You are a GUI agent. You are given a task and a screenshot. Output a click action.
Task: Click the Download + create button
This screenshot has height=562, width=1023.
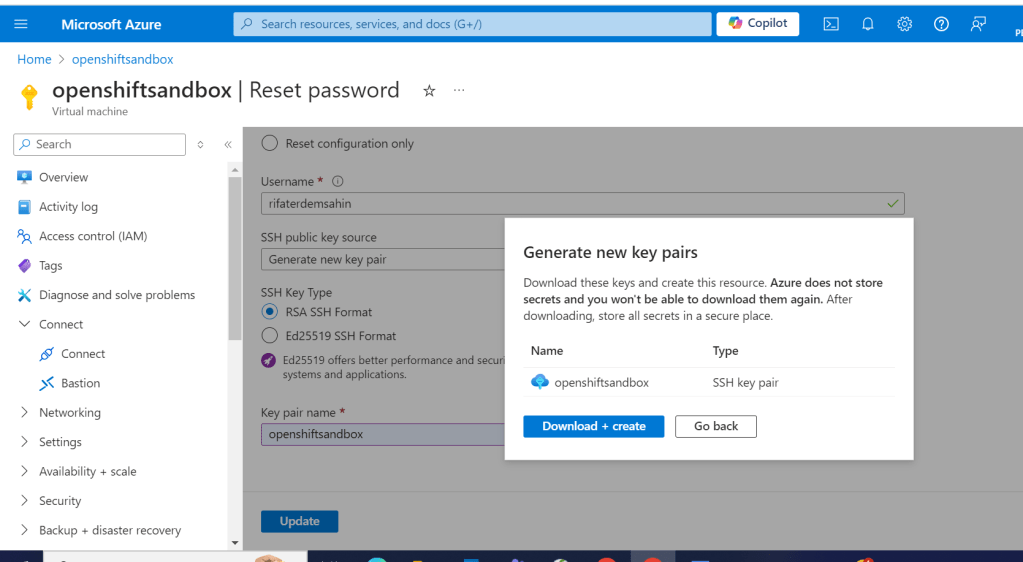594,426
